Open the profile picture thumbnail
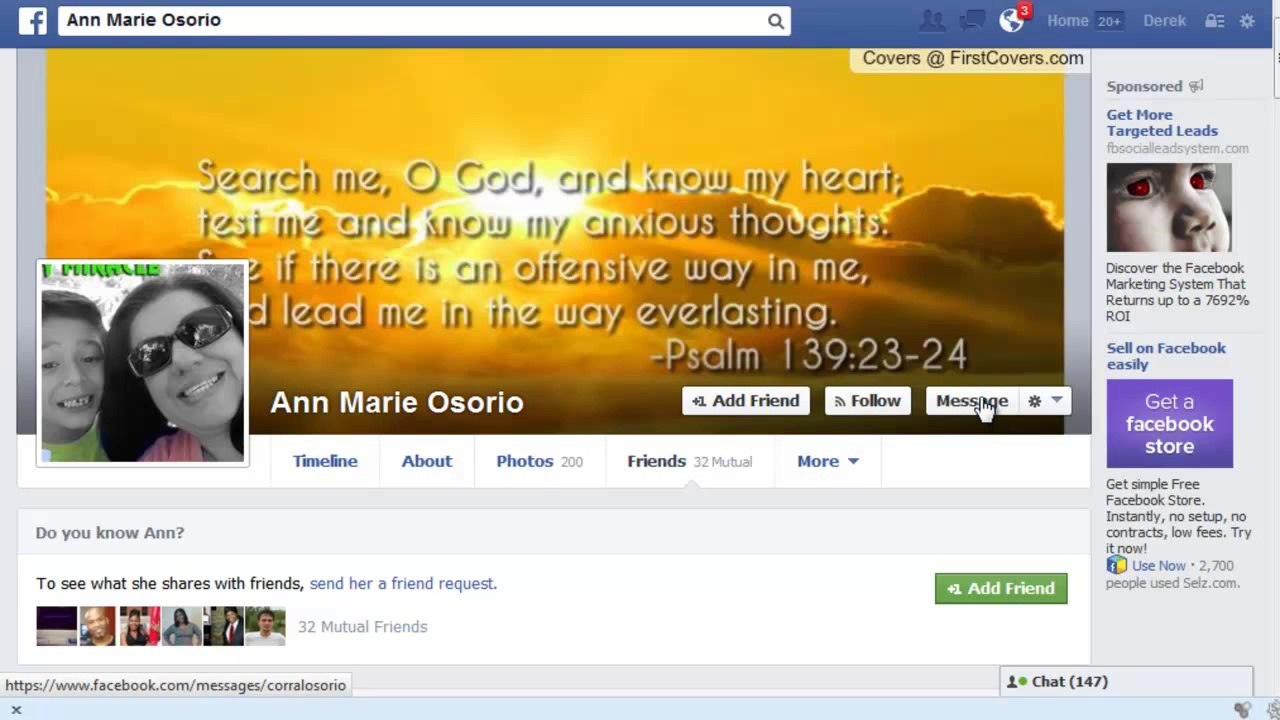Screen dimensions: 1280x720 (x=142, y=363)
